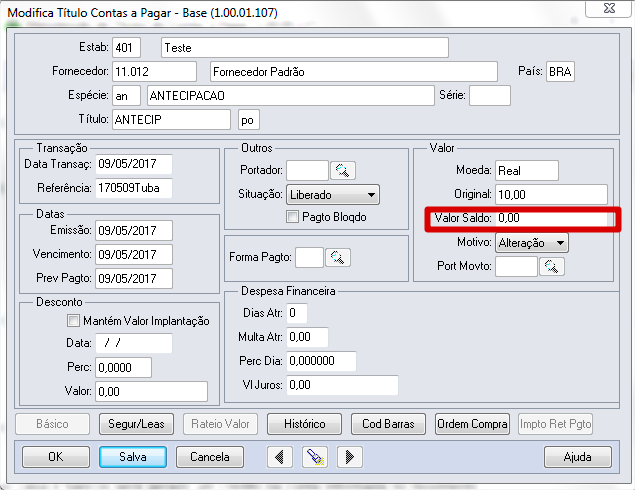Click the Data Transaç date field
The width and height of the screenshot is (635, 490).
(x=134, y=164)
